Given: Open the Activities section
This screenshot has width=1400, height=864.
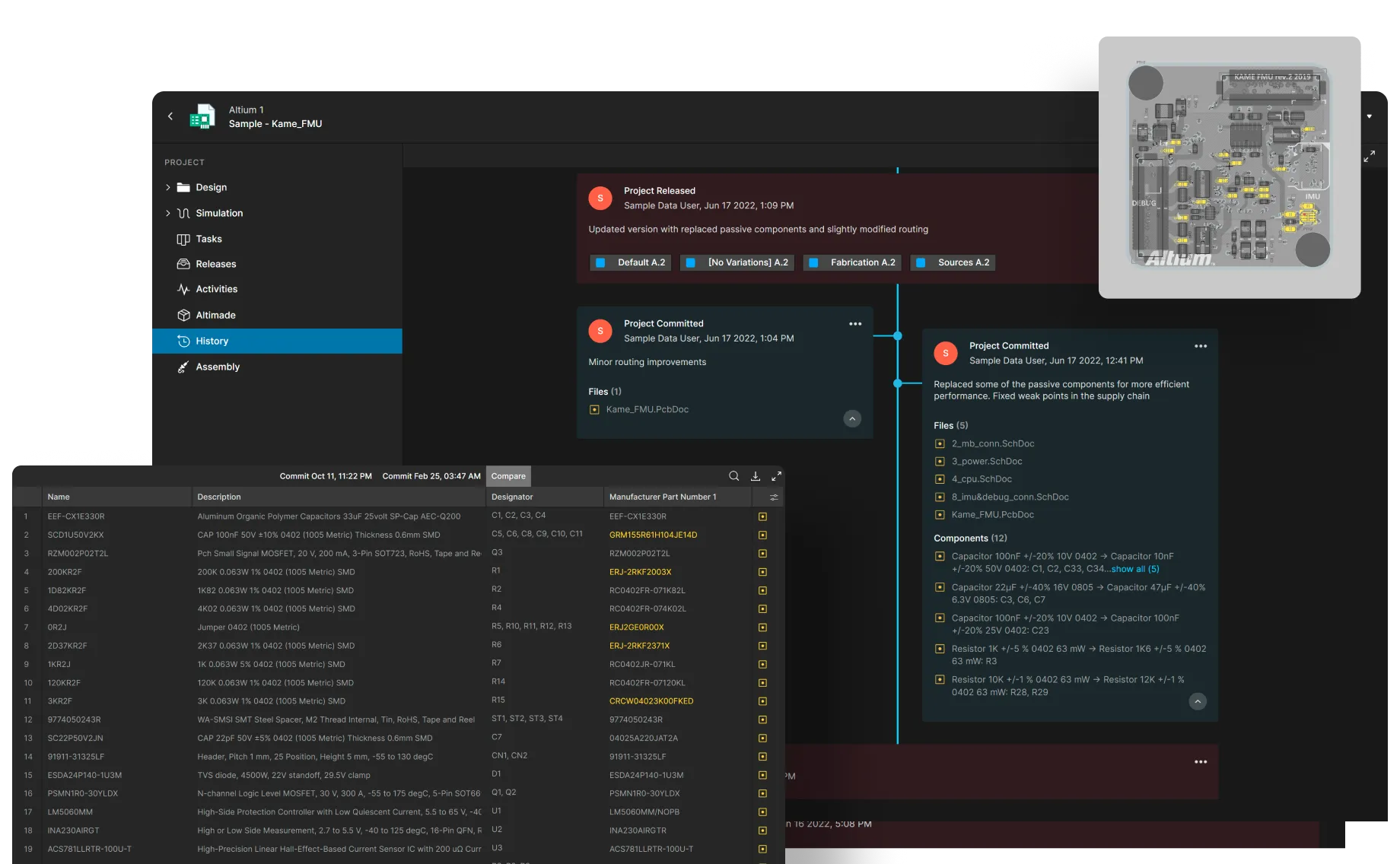Looking at the screenshot, I should [x=216, y=290].
